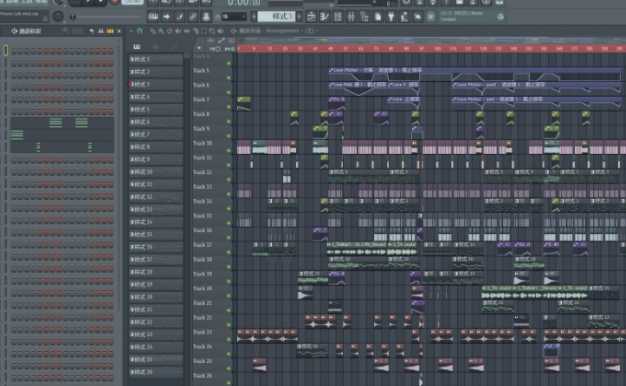Select the playlist Select tool
This screenshot has height=386, width=626.
pyautogui.click(x=204, y=31)
